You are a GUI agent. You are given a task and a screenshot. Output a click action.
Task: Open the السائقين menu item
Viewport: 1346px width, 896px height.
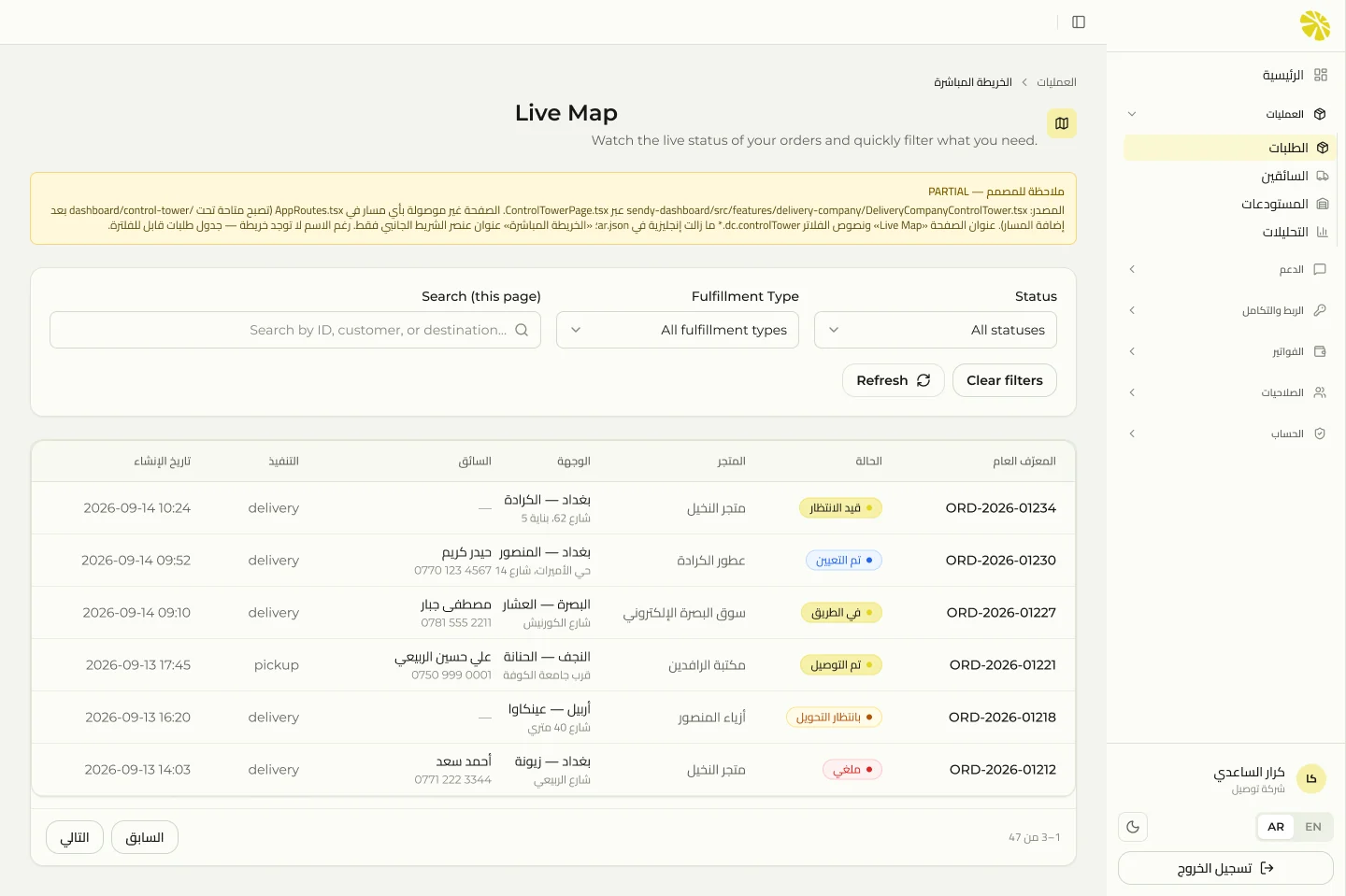1230,176
